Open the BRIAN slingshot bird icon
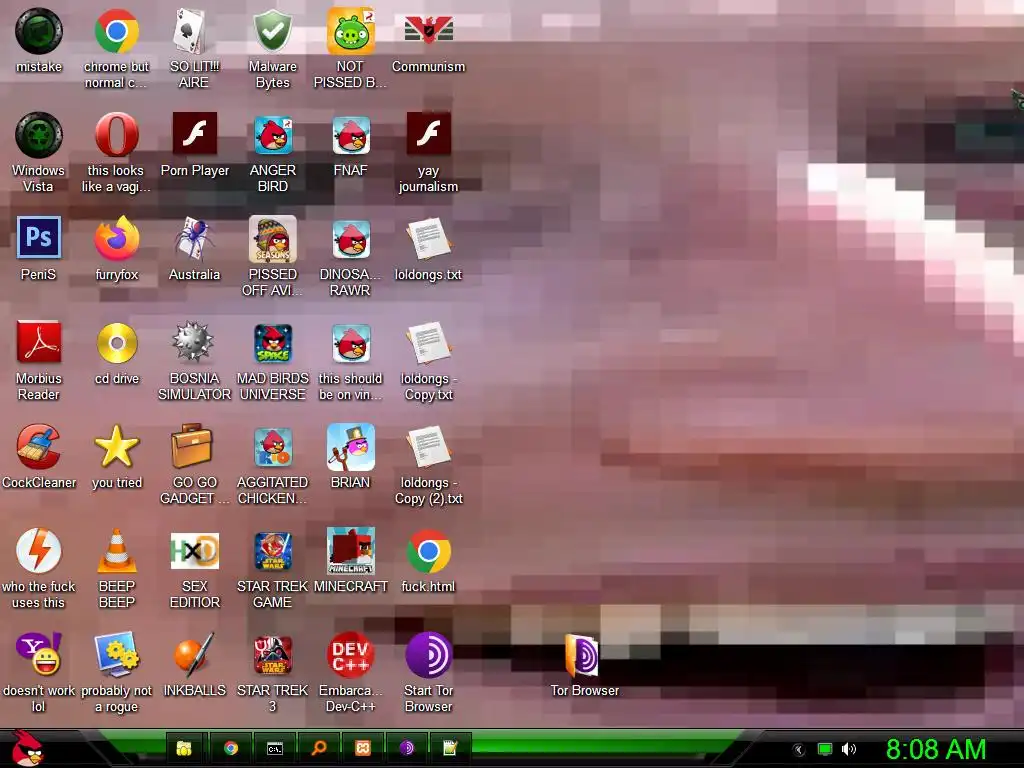 tap(350, 447)
